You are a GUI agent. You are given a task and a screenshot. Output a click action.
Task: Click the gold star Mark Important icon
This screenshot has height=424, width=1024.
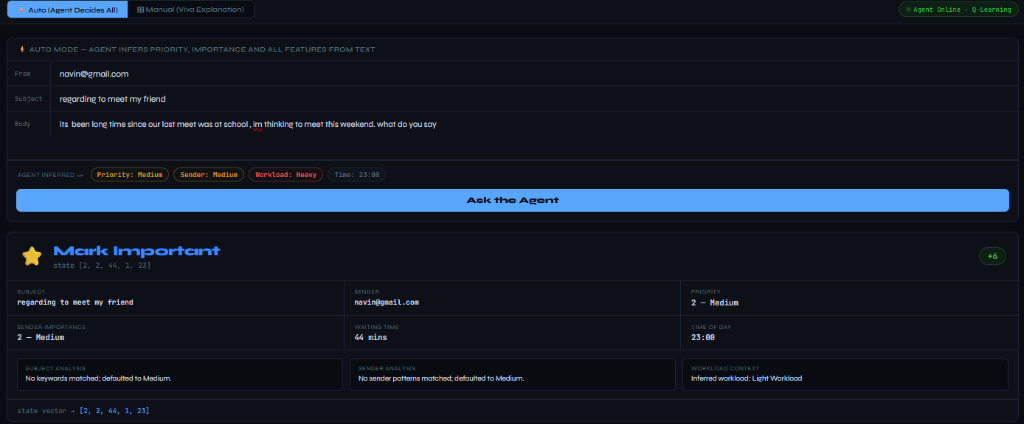coord(31,256)
